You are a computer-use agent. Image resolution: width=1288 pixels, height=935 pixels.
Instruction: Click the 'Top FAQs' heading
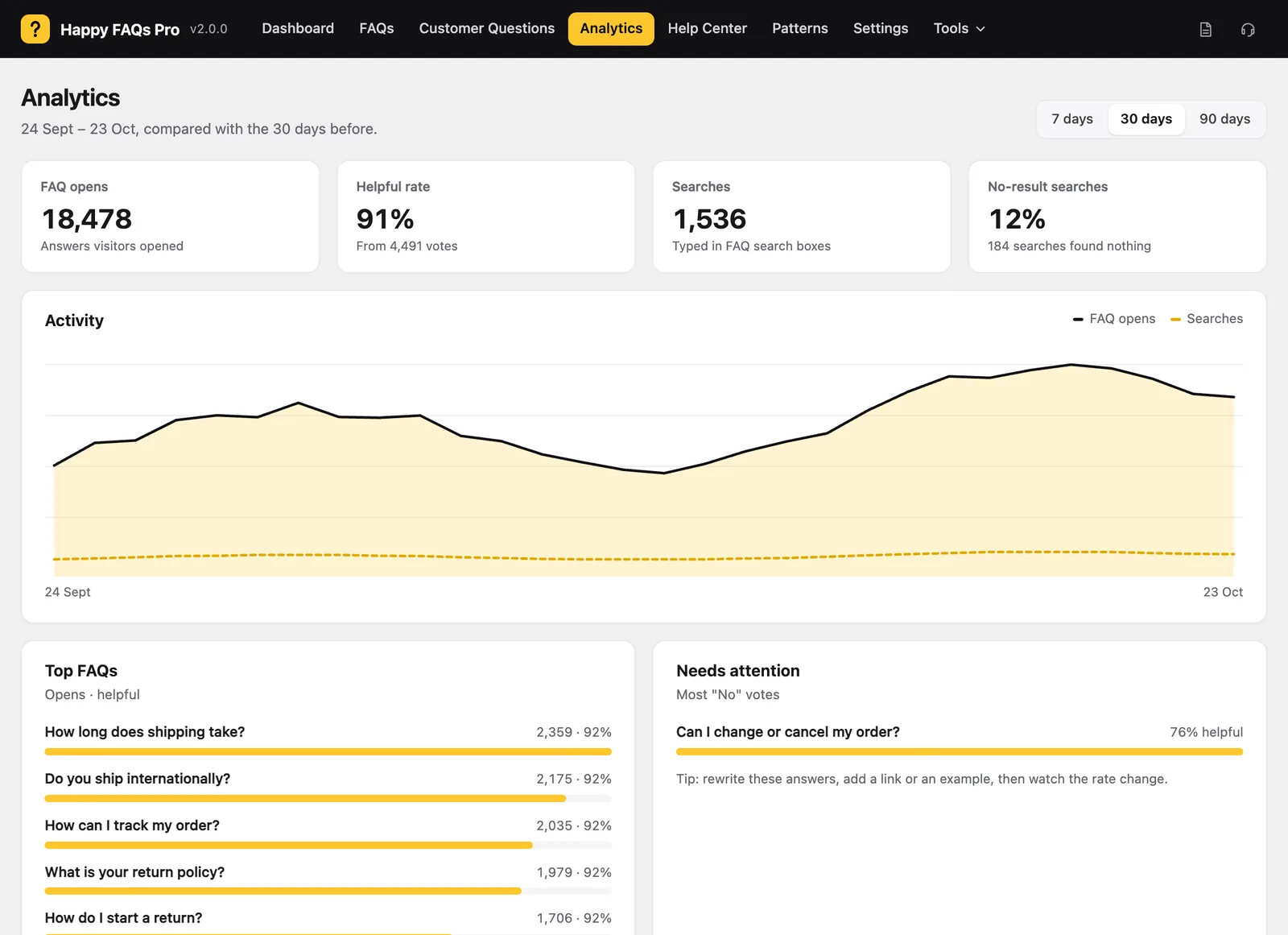81,671
